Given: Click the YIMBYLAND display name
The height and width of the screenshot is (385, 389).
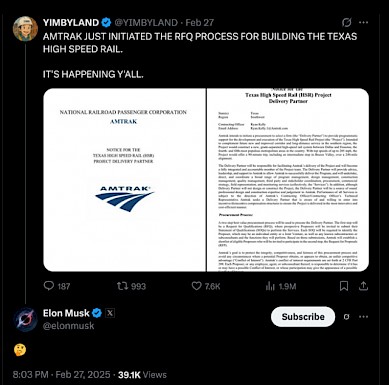Looking at the screenshot, I should tap(71, 23).
